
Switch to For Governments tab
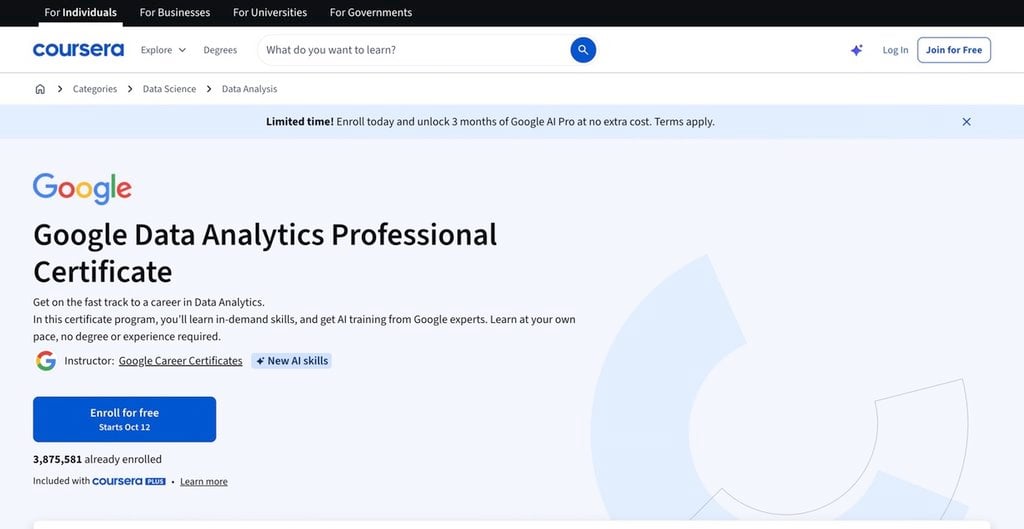(371, 12)
